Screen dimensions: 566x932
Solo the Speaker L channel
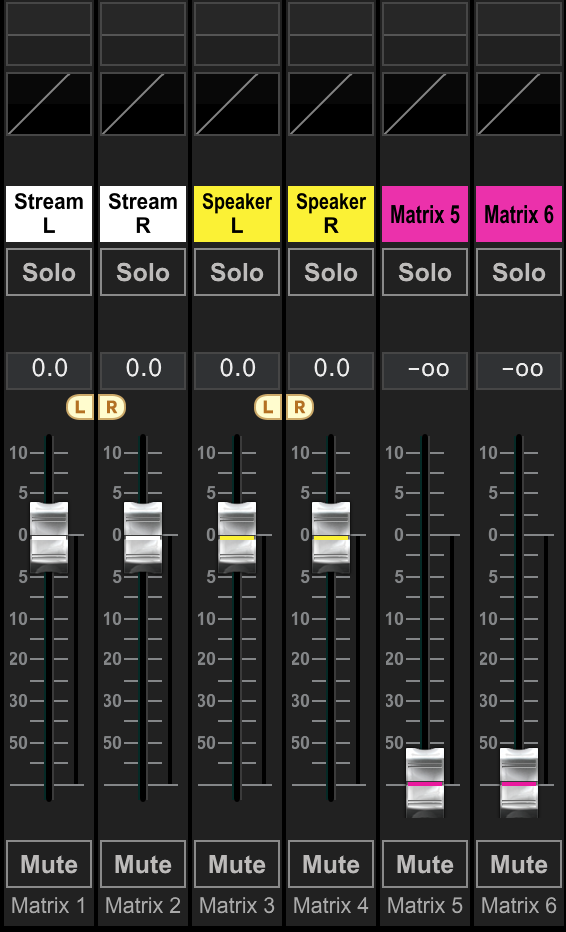(x=237, y=272)
